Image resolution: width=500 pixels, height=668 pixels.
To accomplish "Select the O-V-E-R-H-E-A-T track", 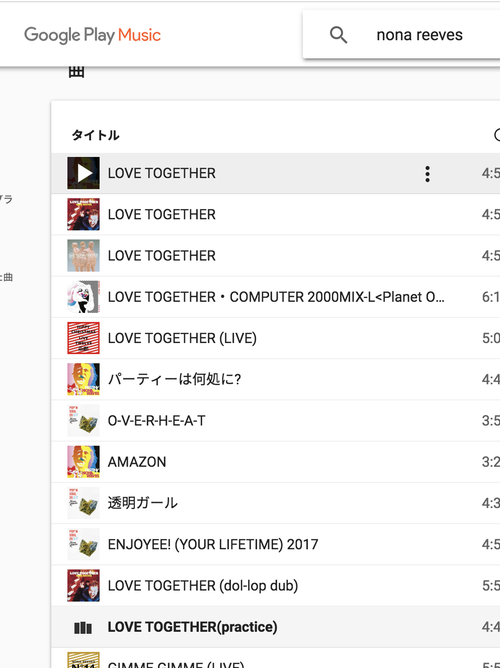I will tap(276, 420).
